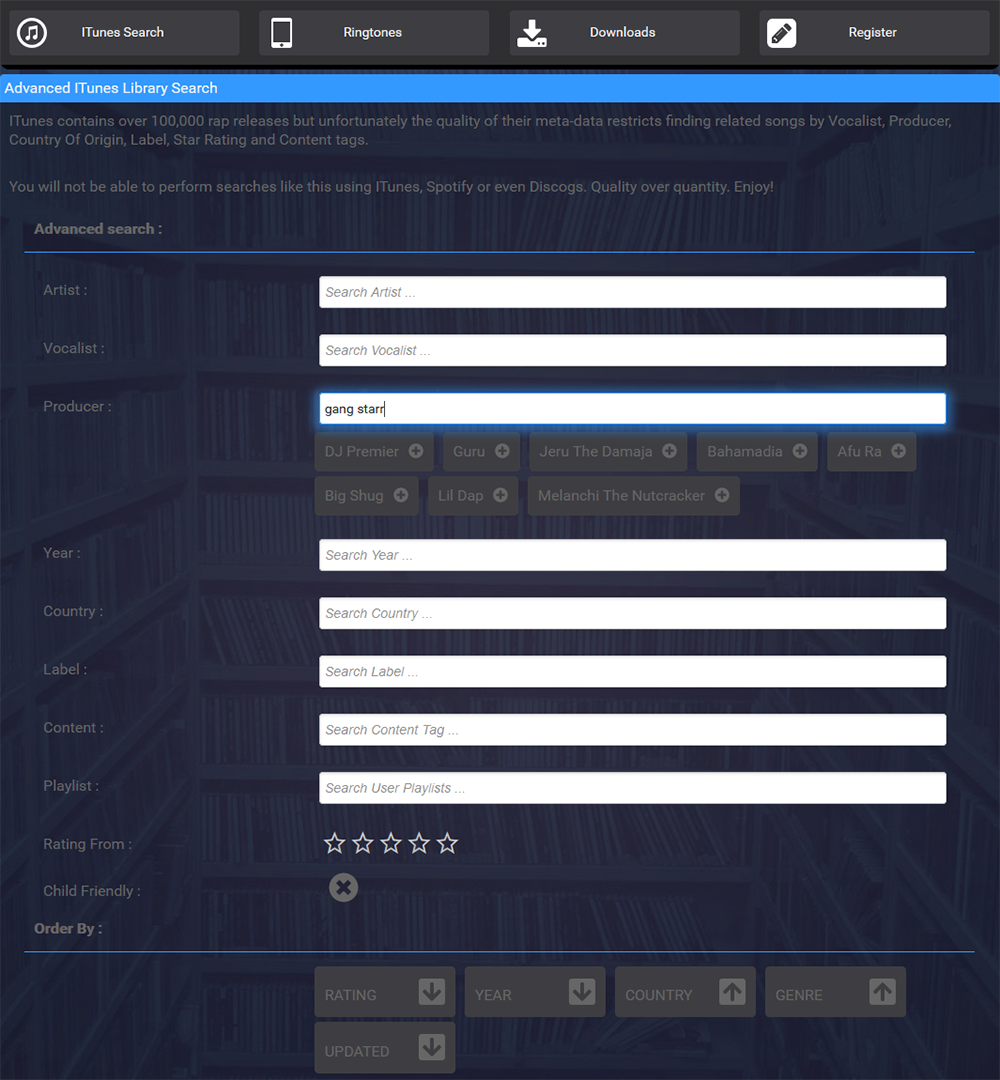This screenshot has height=1080, width=1000.
Task: Click the Producer field containing gang starr
Action: click(632, 408)
